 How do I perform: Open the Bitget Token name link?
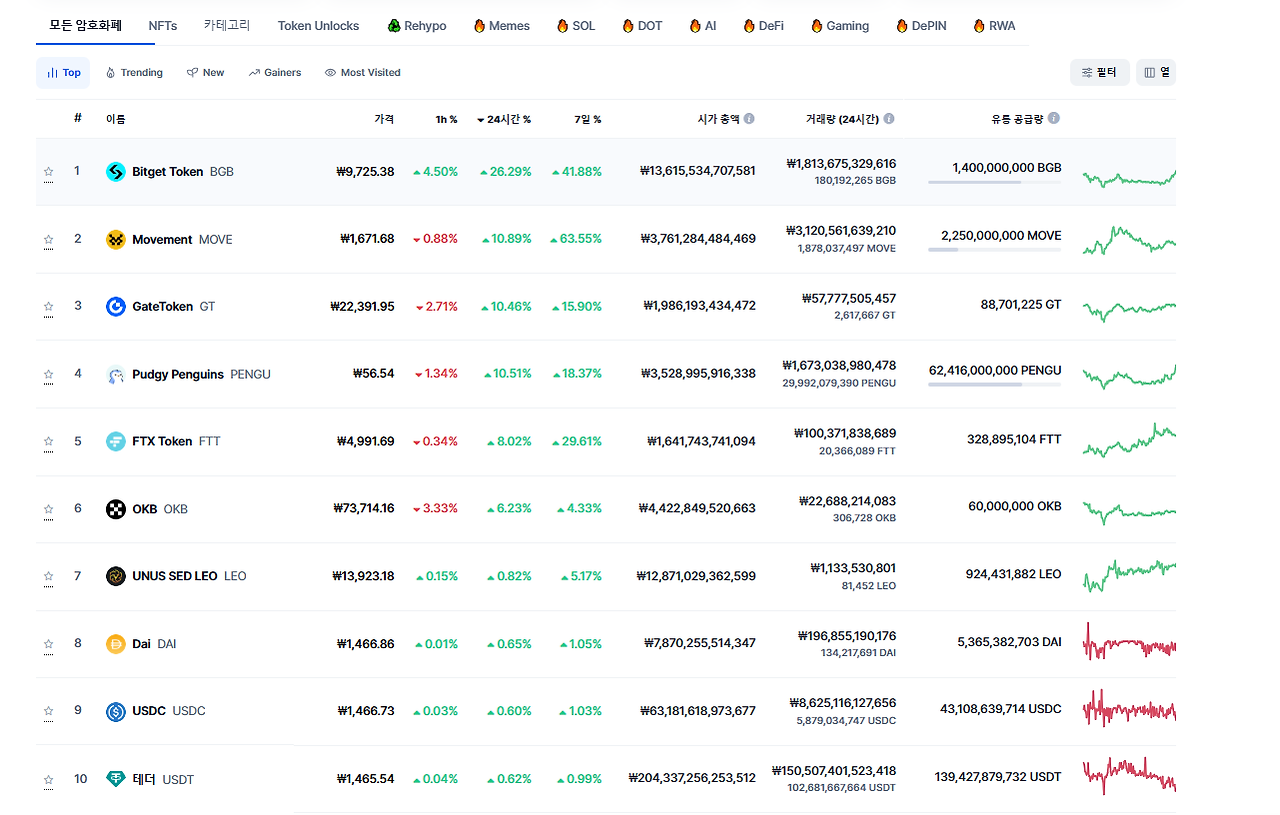[168, 172]
